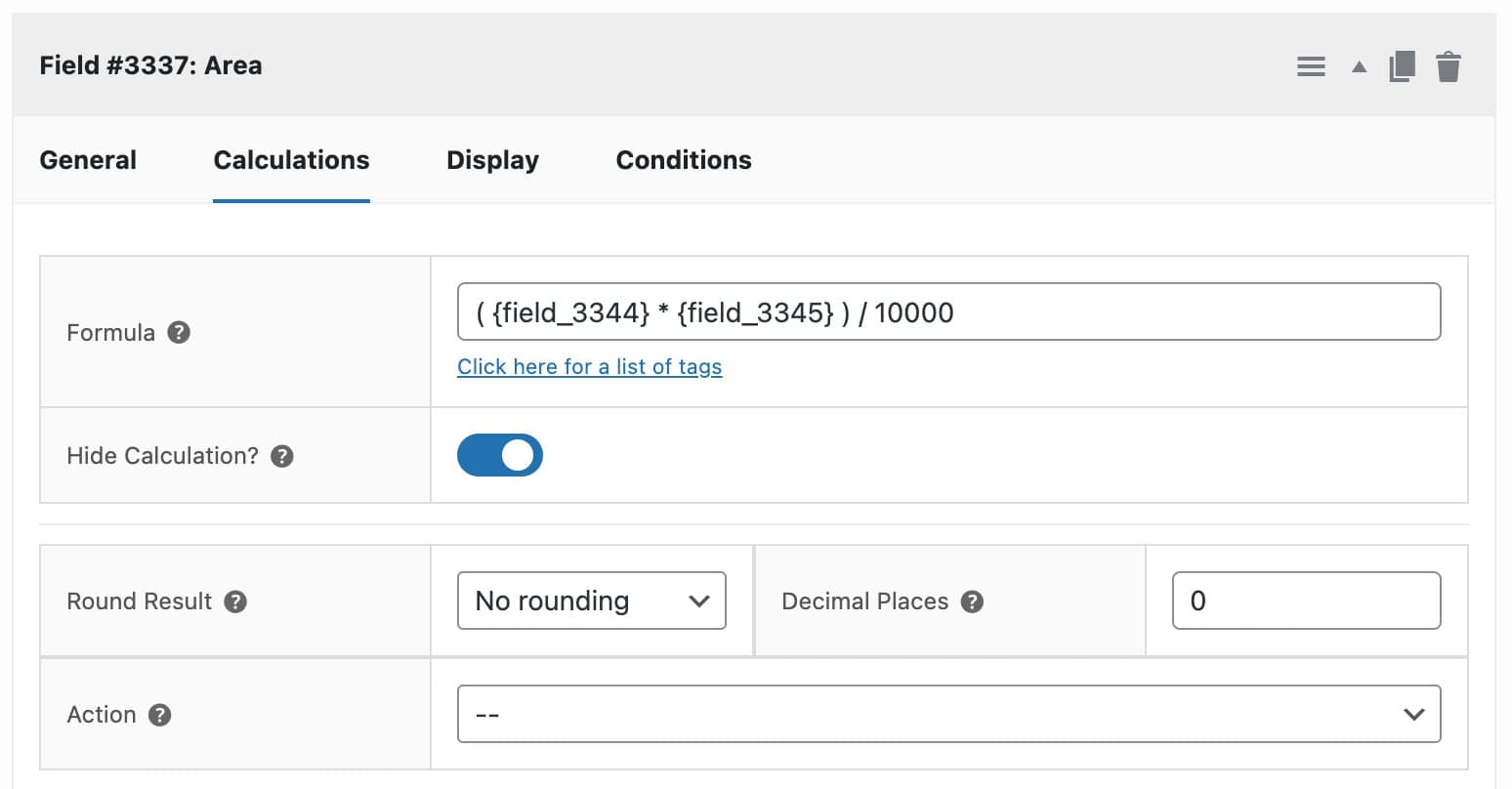Click the Hide Calculation help icon
The width and height of the screenshot is (1512, 789).
[x=282, y=456]
